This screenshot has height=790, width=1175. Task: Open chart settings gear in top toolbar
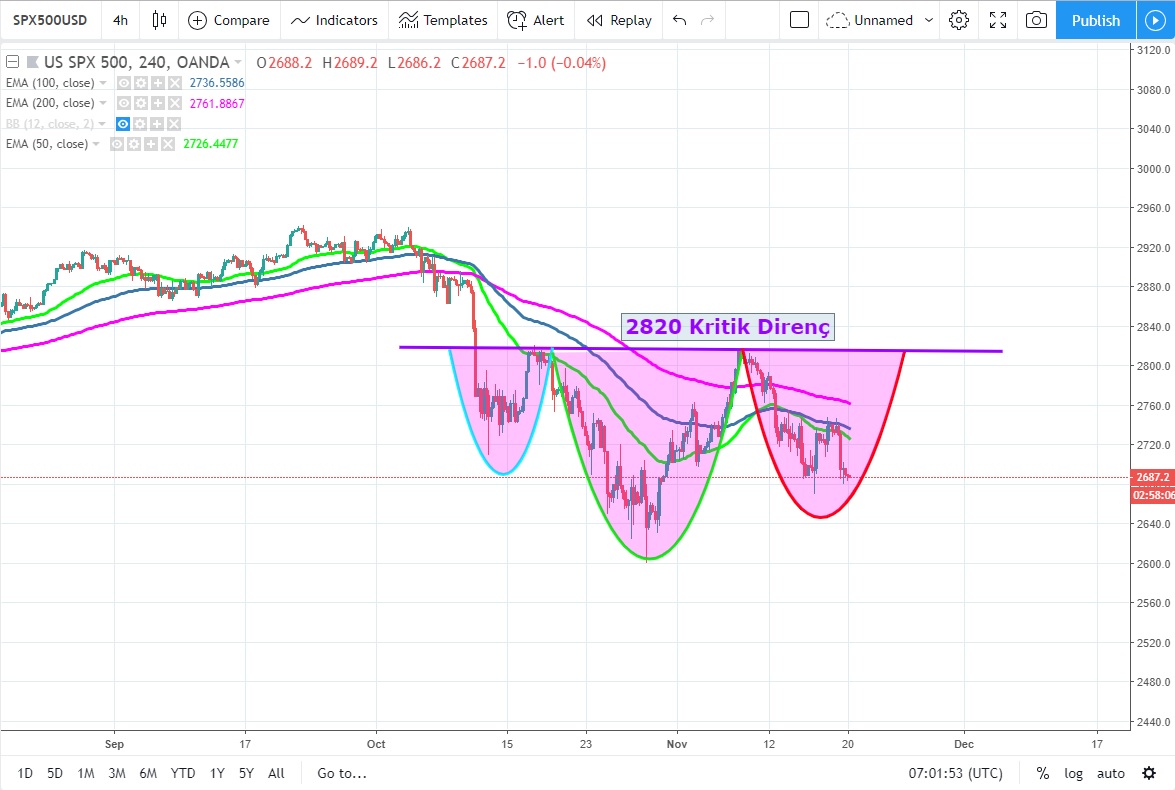click(x=958, y=20)
